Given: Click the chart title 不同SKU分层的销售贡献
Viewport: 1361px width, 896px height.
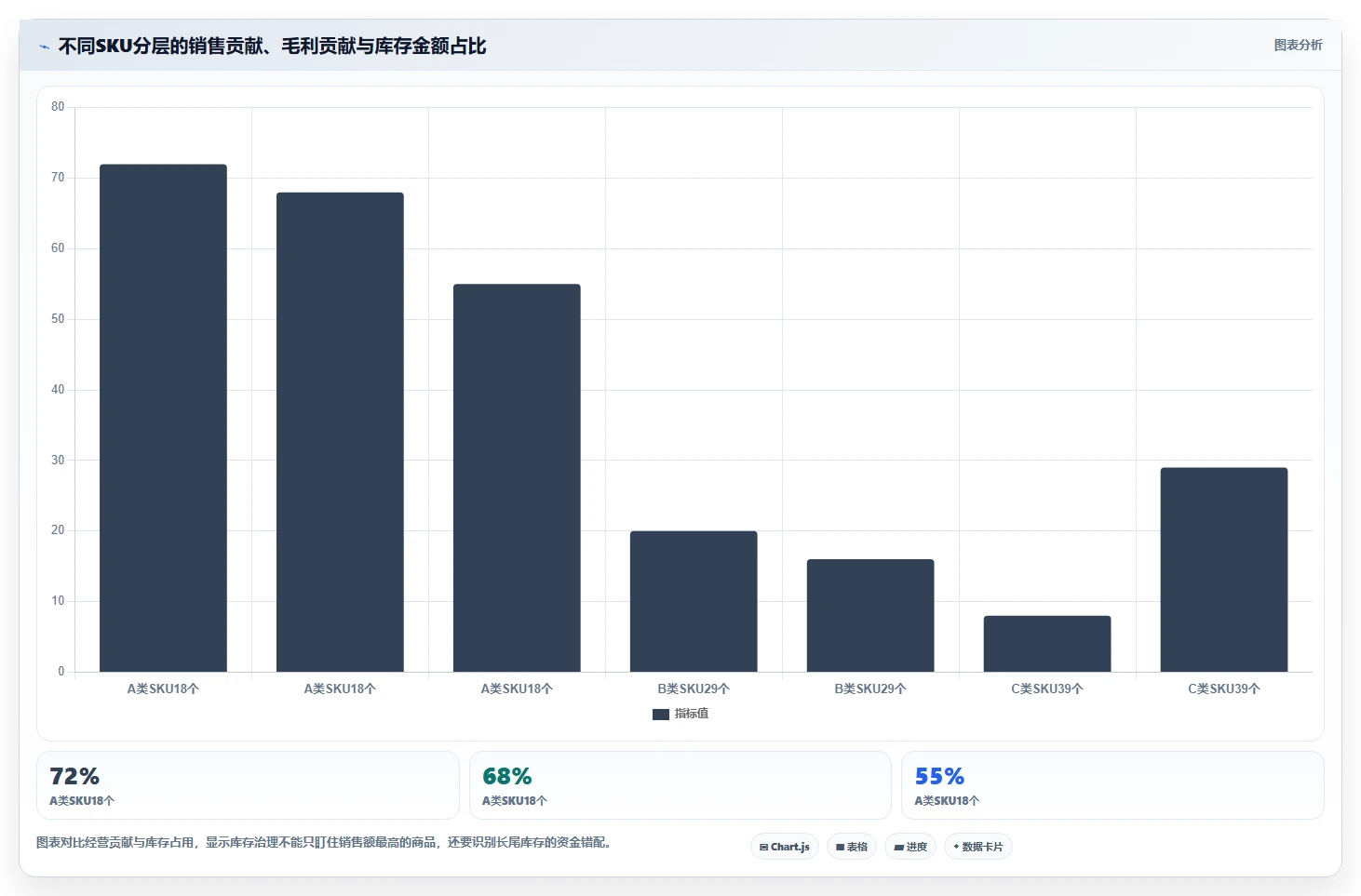Looking at the screenshot, I should pos(272,47).
